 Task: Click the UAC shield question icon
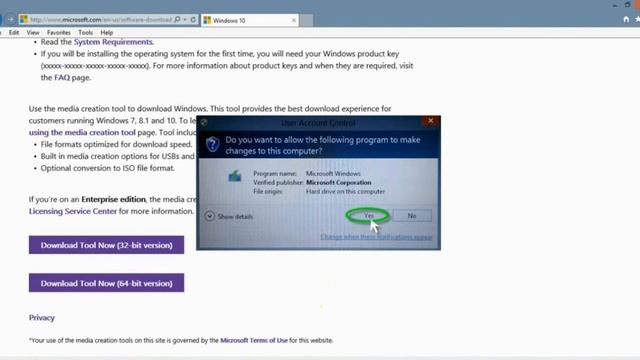tap(212, 144)
